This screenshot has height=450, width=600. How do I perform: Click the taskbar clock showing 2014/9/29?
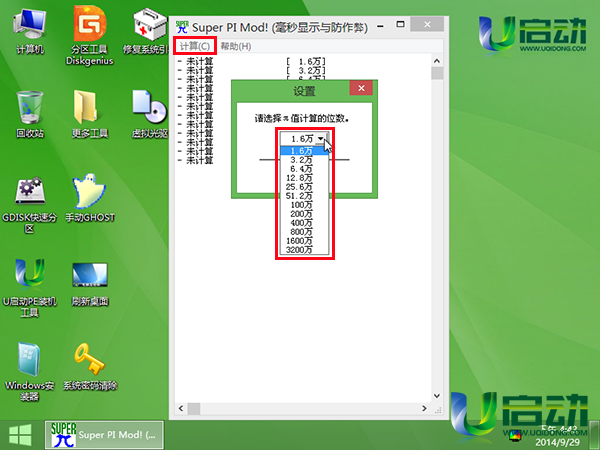point(558,435)
